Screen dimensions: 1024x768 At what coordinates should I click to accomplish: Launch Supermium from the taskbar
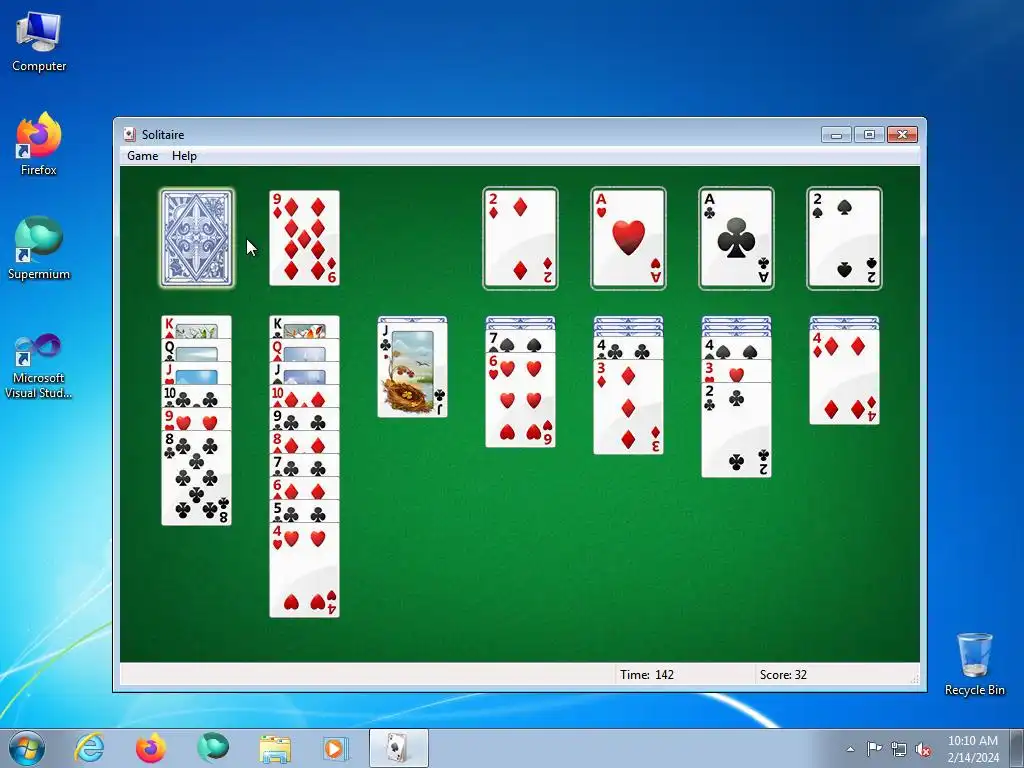[x=213, y=748]
